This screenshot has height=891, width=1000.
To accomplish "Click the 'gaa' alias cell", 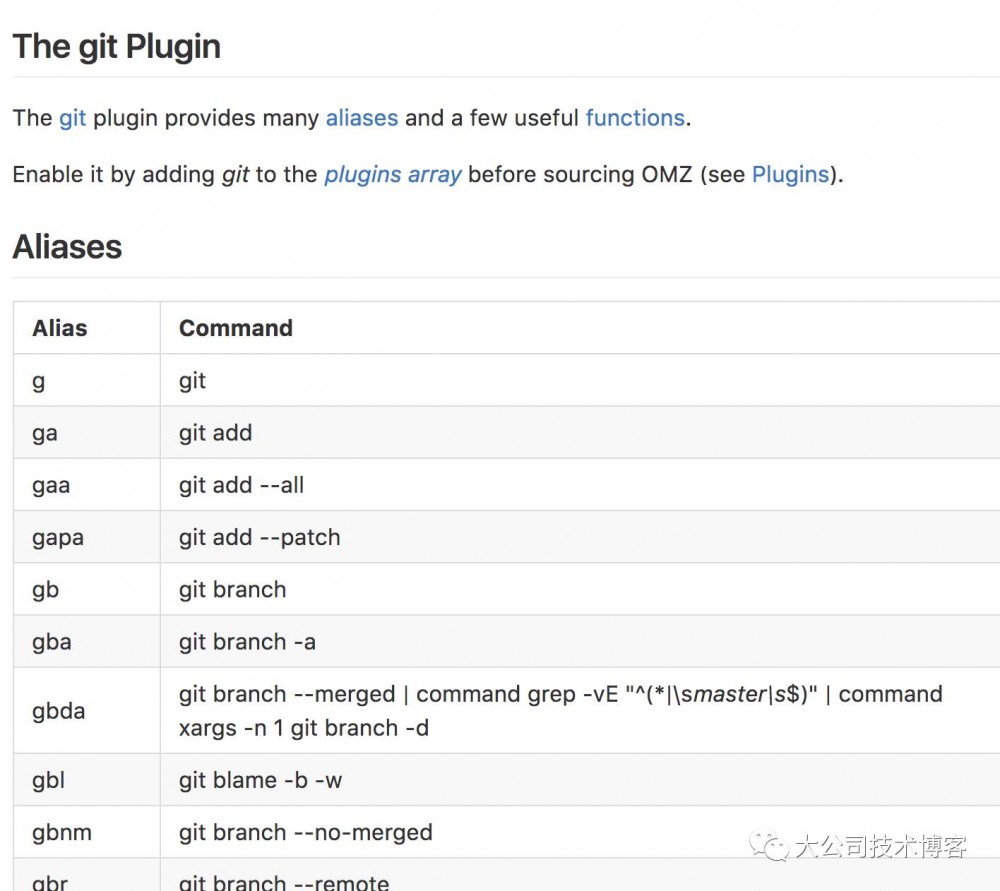I will (x=51, y=485).
